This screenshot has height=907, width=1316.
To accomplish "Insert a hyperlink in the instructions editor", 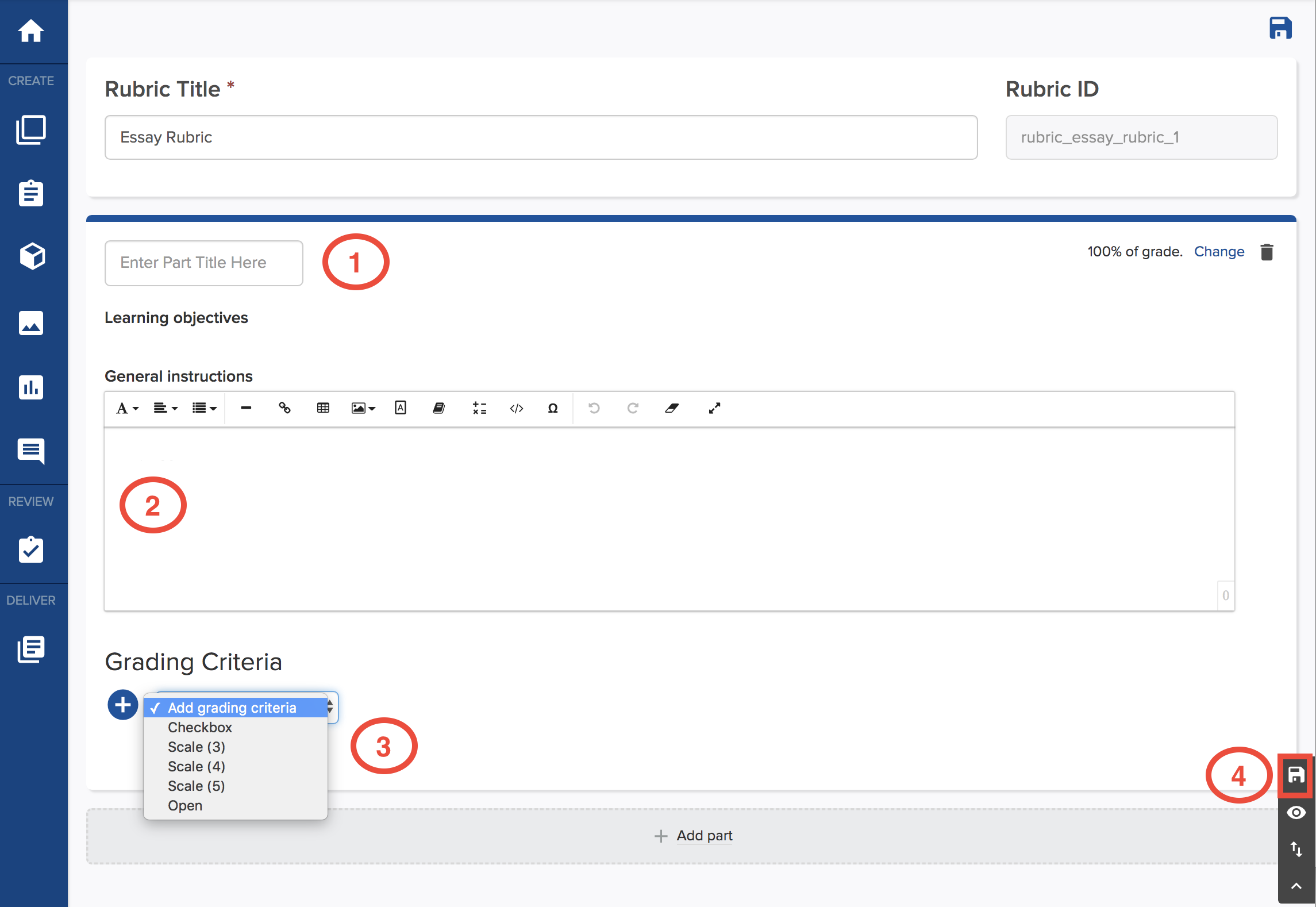I will click(284, 408).
